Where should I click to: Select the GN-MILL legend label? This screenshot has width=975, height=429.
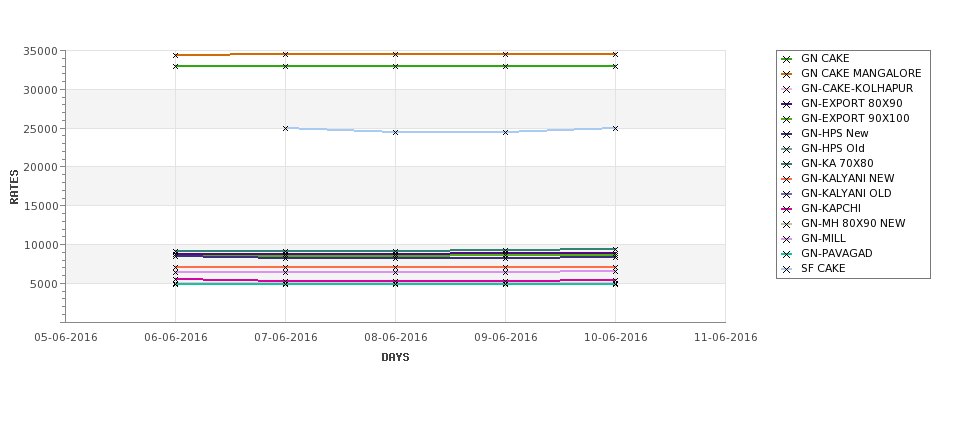point(823,239)
